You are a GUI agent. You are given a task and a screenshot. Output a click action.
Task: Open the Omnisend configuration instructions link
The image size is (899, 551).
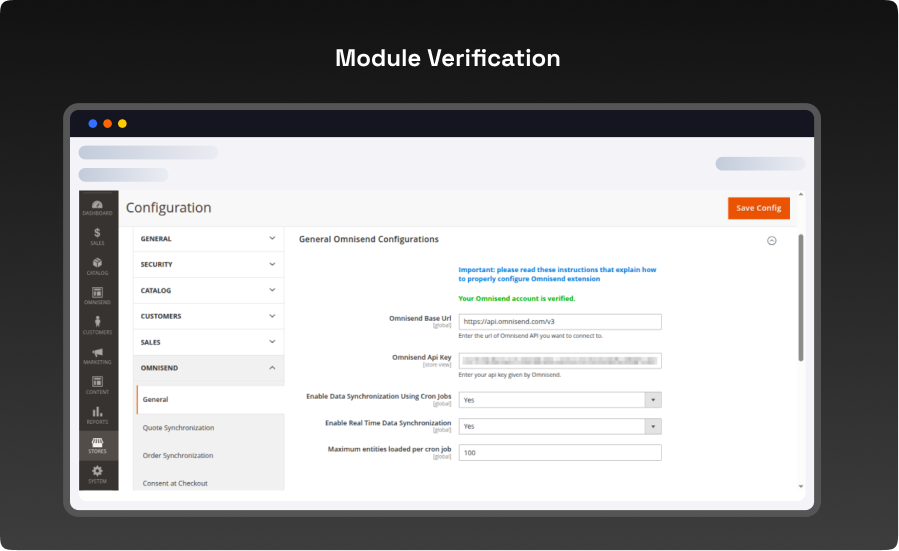[557, 274]
